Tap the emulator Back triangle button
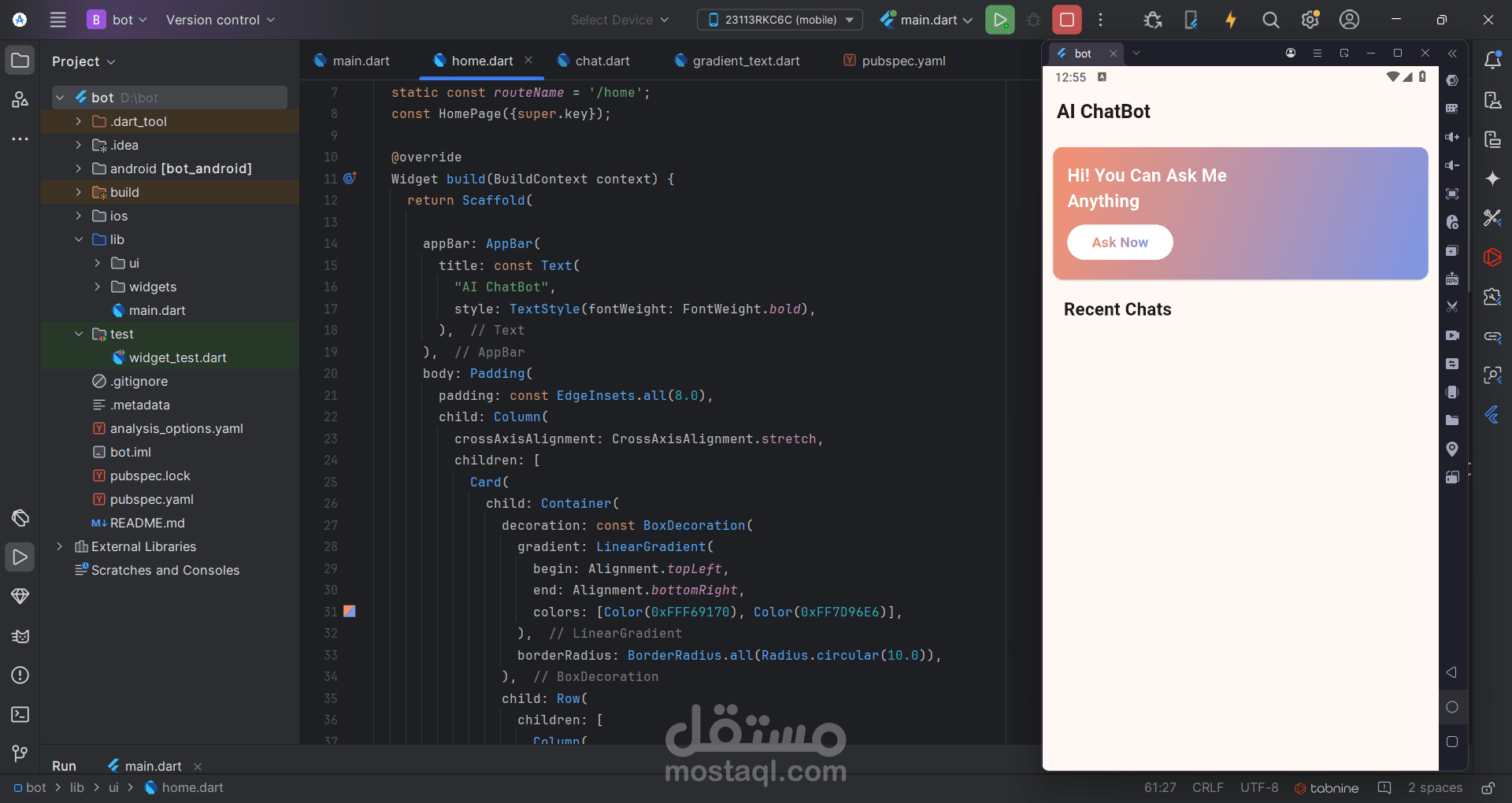The image size is (1512, 803). coord(1452,672)
